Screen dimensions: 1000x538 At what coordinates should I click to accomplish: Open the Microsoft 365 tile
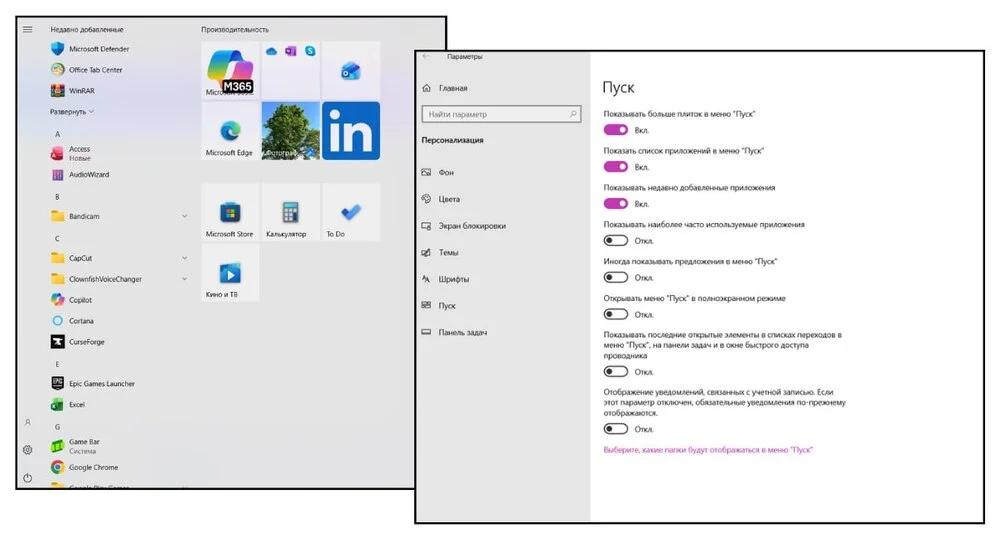pos(230,70)
